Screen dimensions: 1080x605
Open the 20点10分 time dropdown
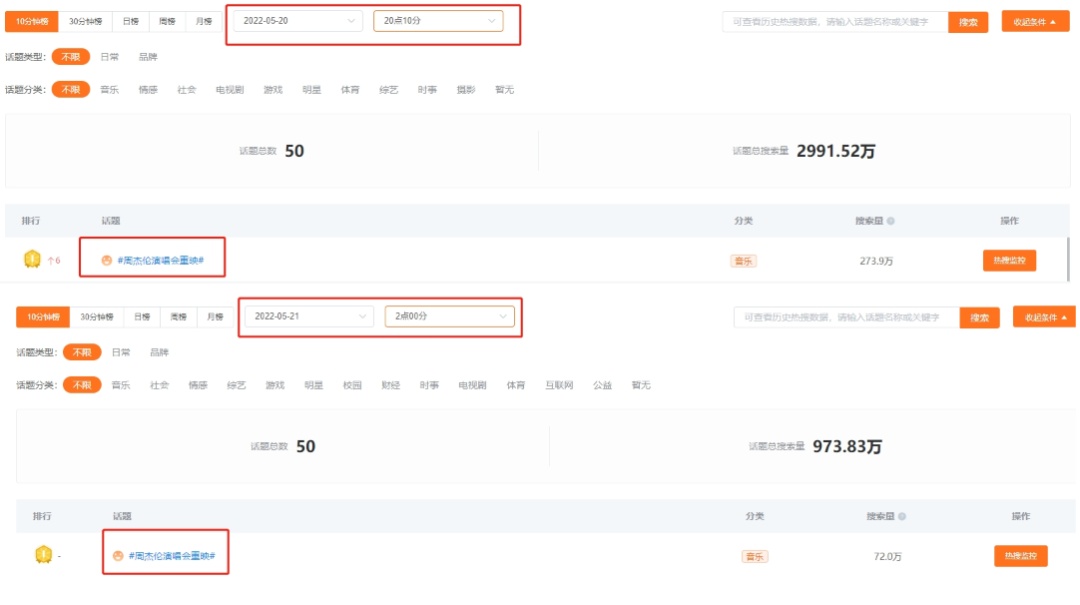(x=438, y=21)
